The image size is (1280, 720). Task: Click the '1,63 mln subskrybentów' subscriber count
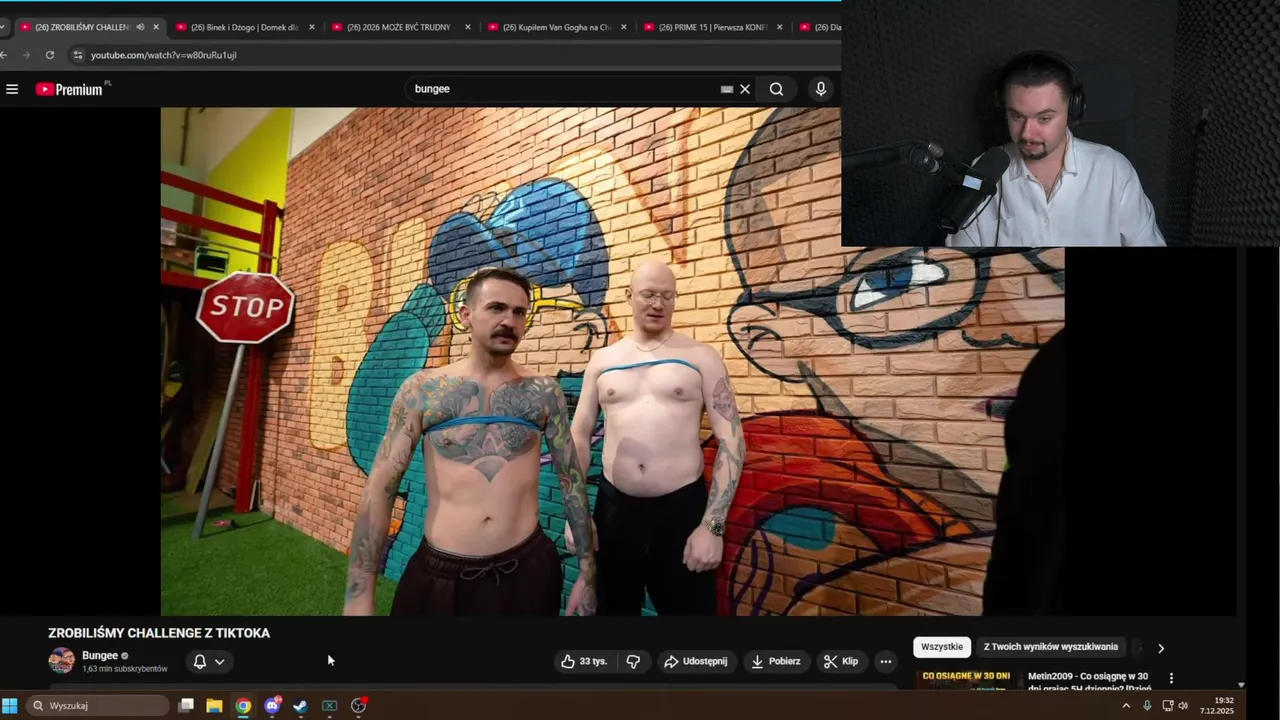125,669
